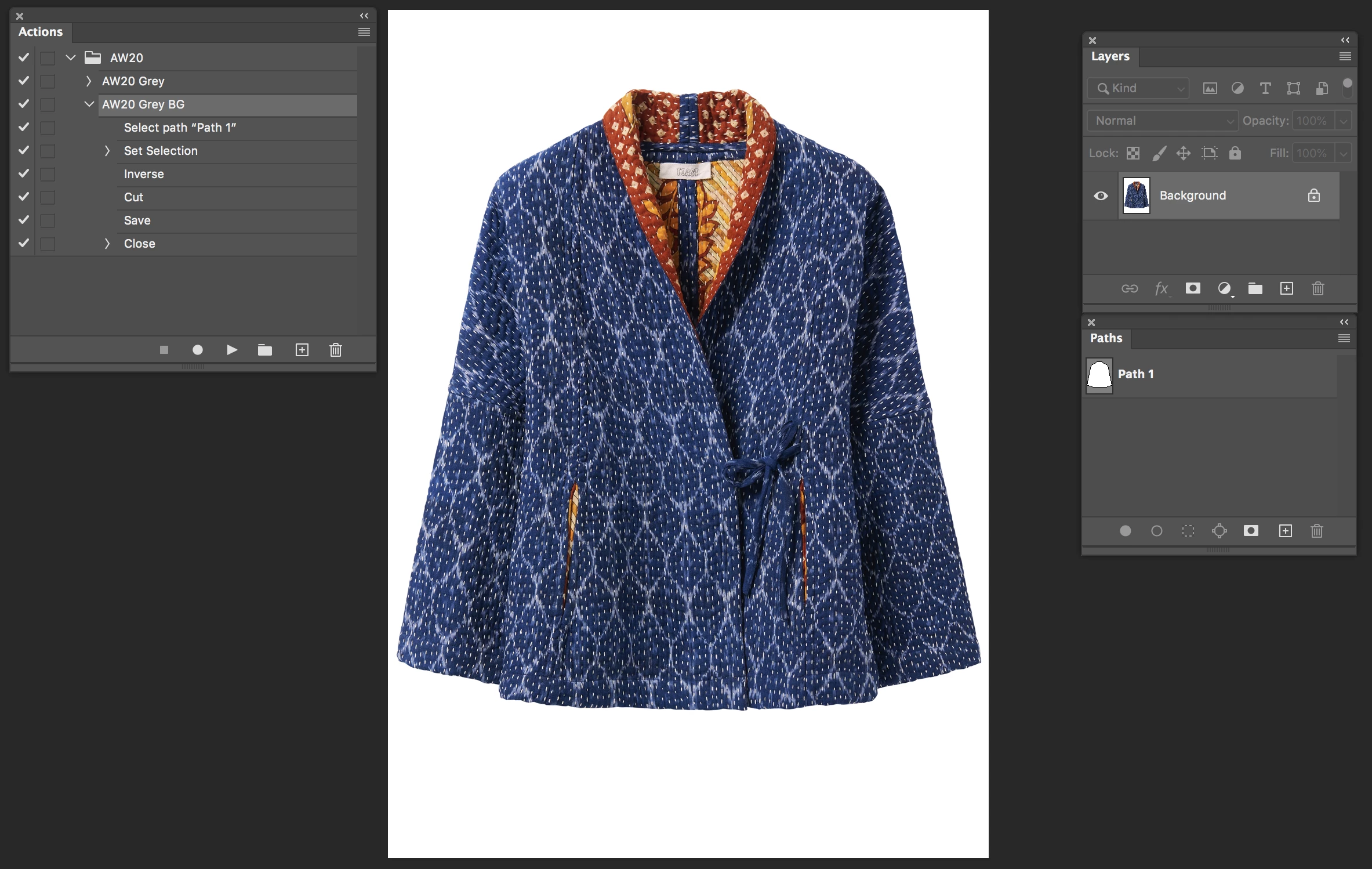Select the Inverse action step
This screenshot has height=869, width=1372.
click(144, 174)
